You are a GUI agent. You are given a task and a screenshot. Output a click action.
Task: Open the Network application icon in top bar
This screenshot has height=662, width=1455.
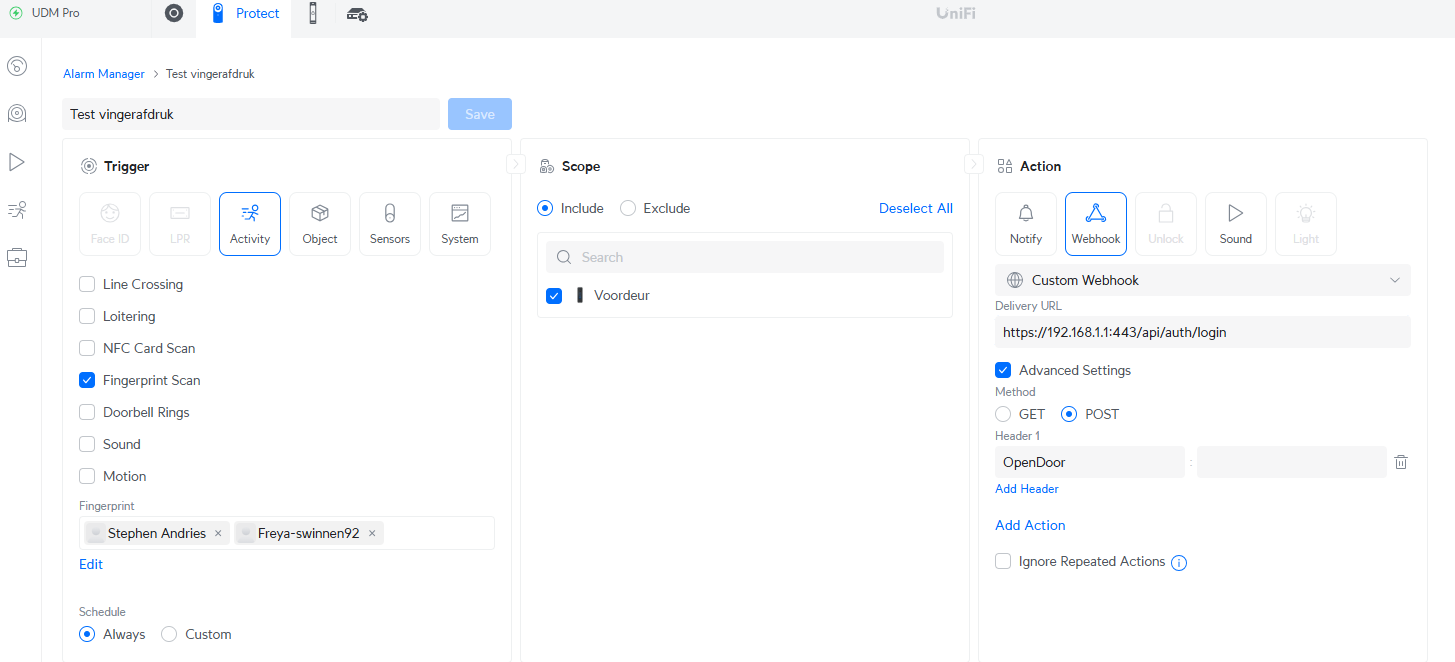coord(174,14)
